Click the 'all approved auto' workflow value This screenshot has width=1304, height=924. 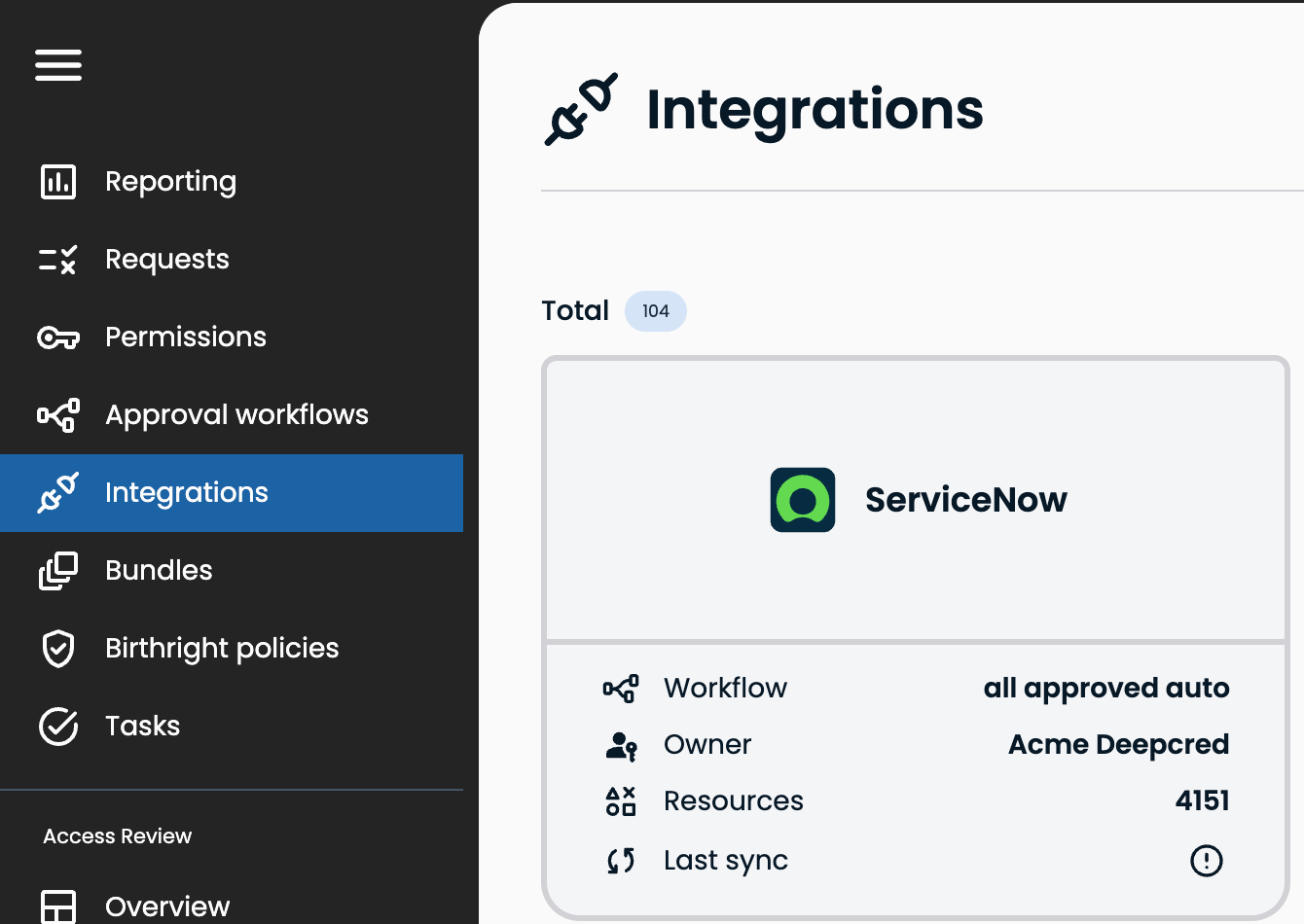click(x=1106, y=689)
